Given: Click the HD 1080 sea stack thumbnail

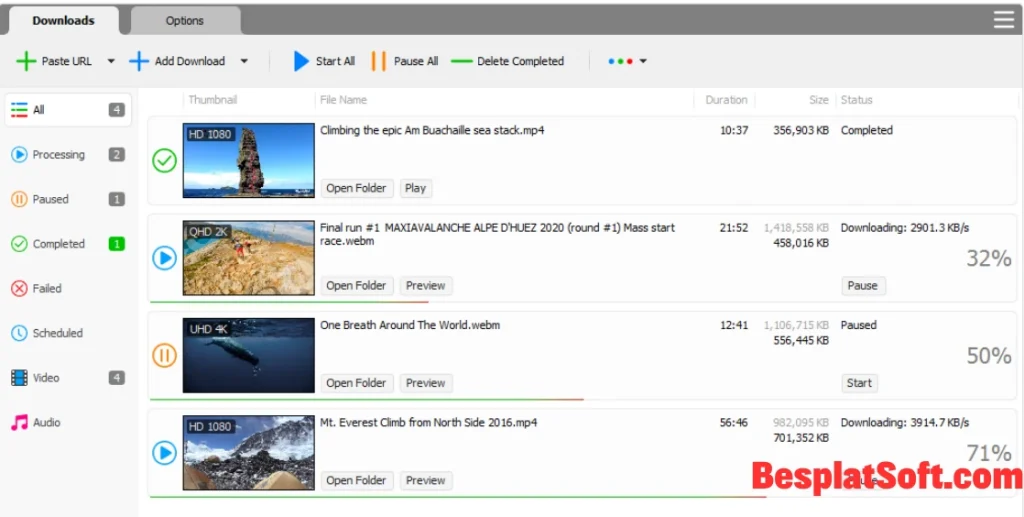Looking at the screenshot, I should (x=249, y=161).
